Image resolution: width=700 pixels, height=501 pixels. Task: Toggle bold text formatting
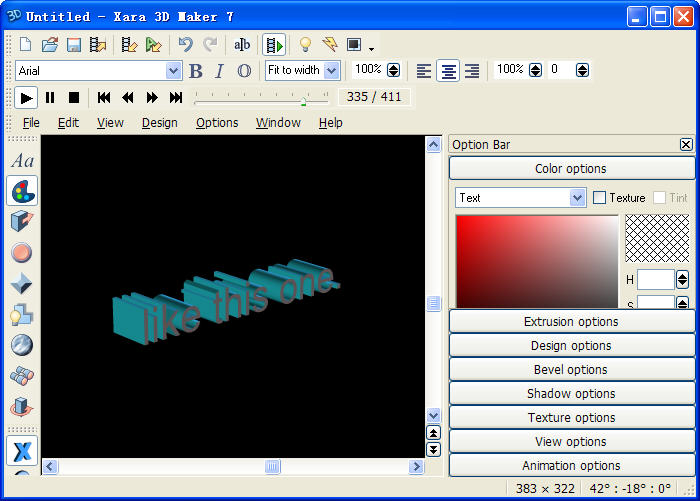coord(196,71)
